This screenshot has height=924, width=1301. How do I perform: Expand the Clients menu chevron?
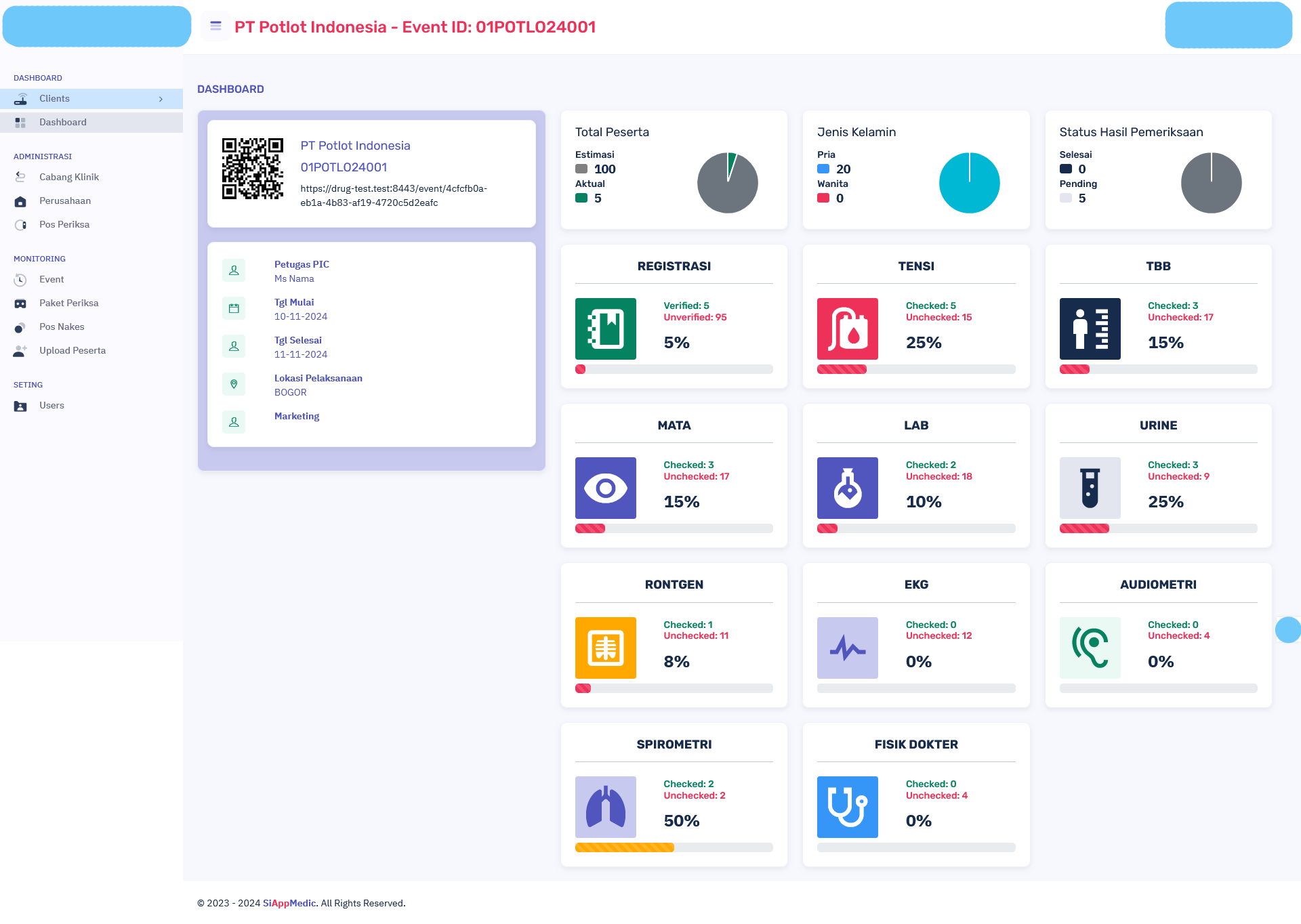161,99
